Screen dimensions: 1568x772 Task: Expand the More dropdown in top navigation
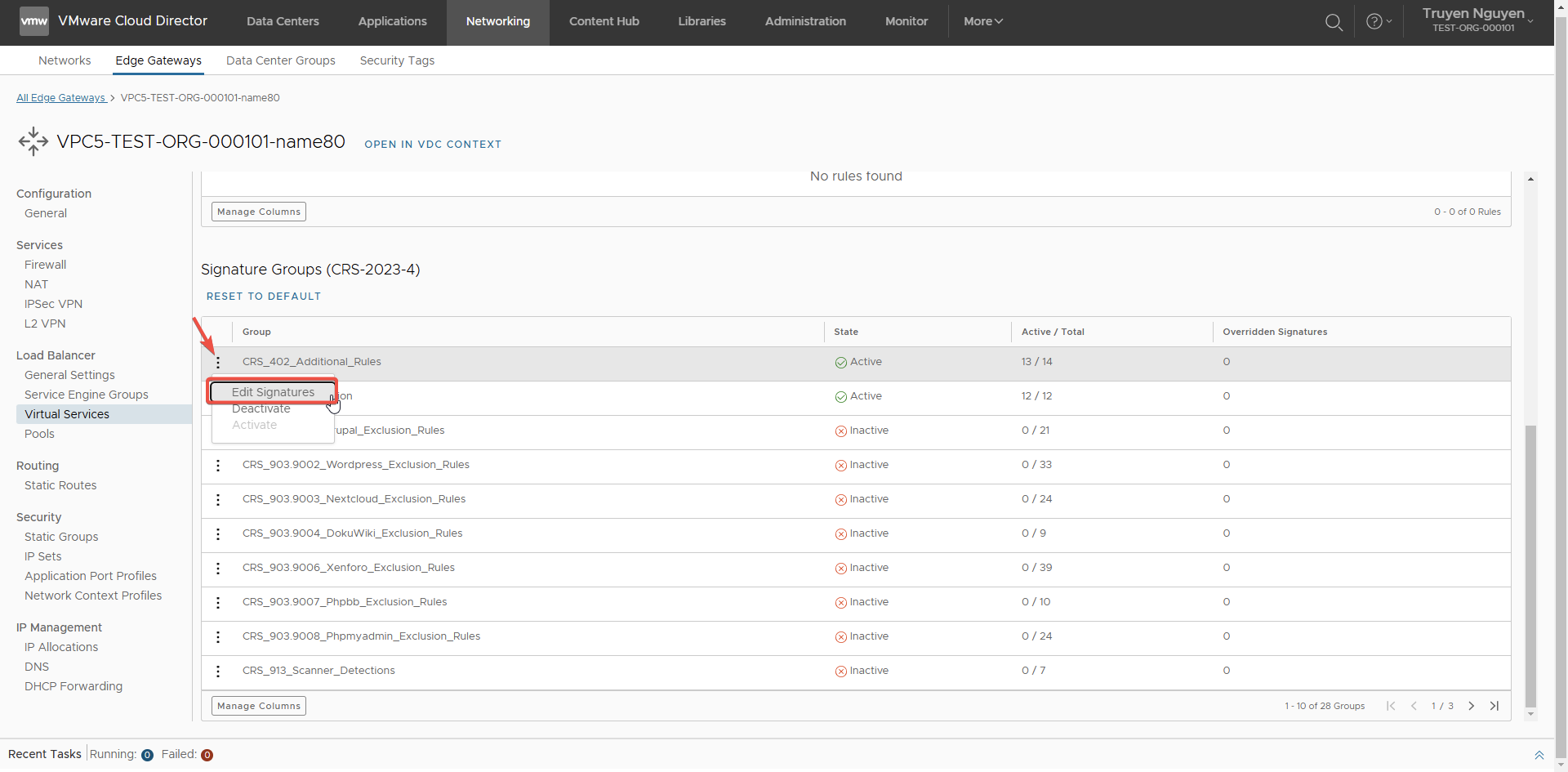[x=982, y=22]
